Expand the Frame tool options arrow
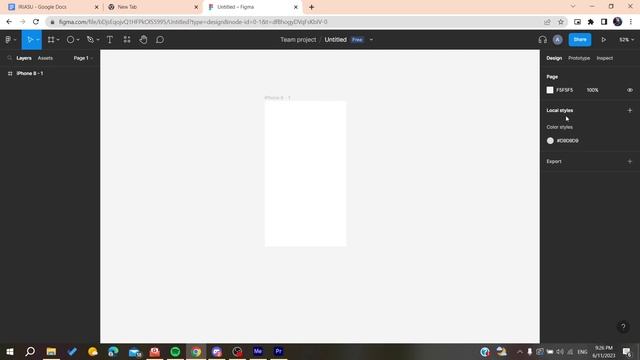The image size is (640, 360). click(58, 40)
